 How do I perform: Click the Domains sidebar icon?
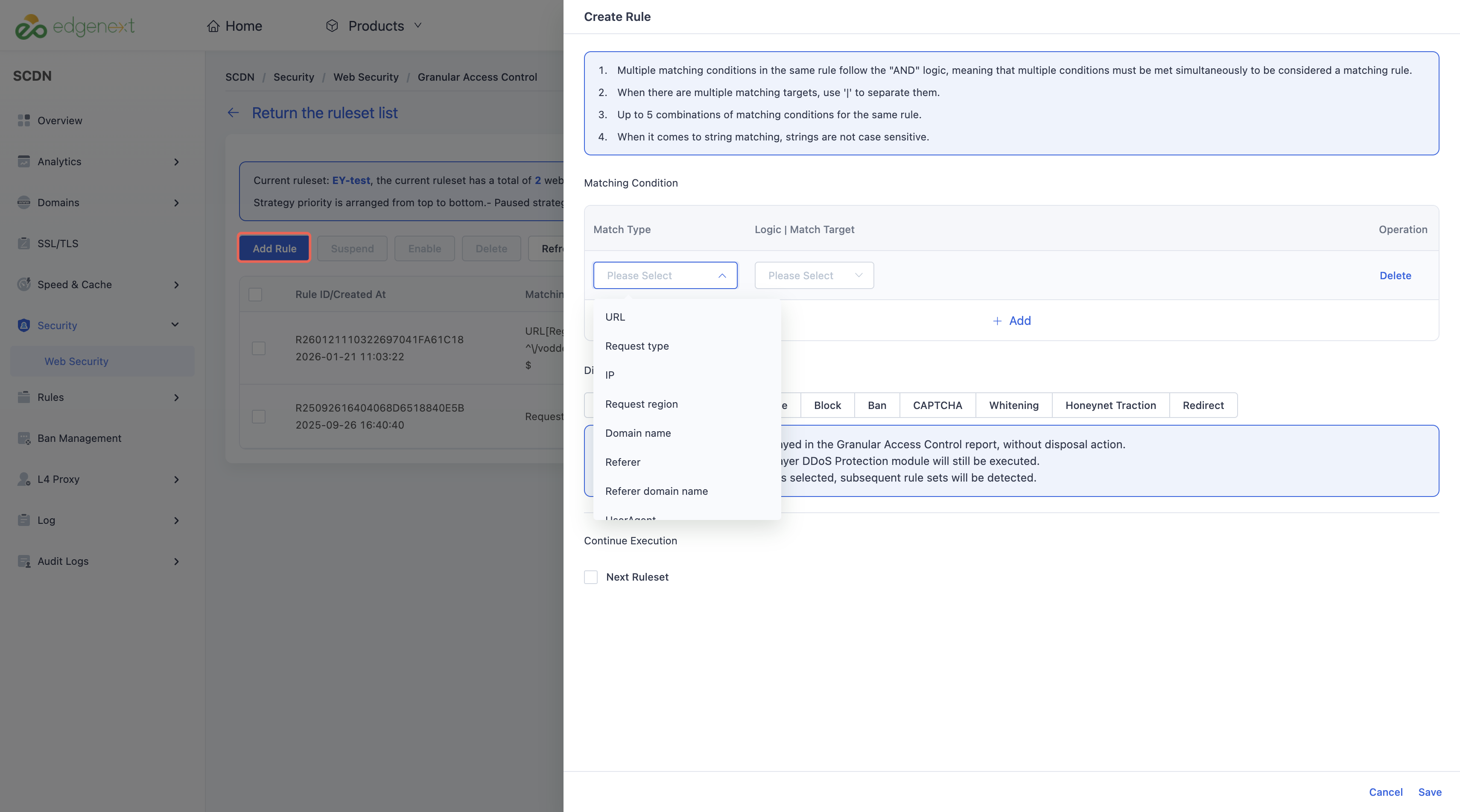click(x=24, y=202)
